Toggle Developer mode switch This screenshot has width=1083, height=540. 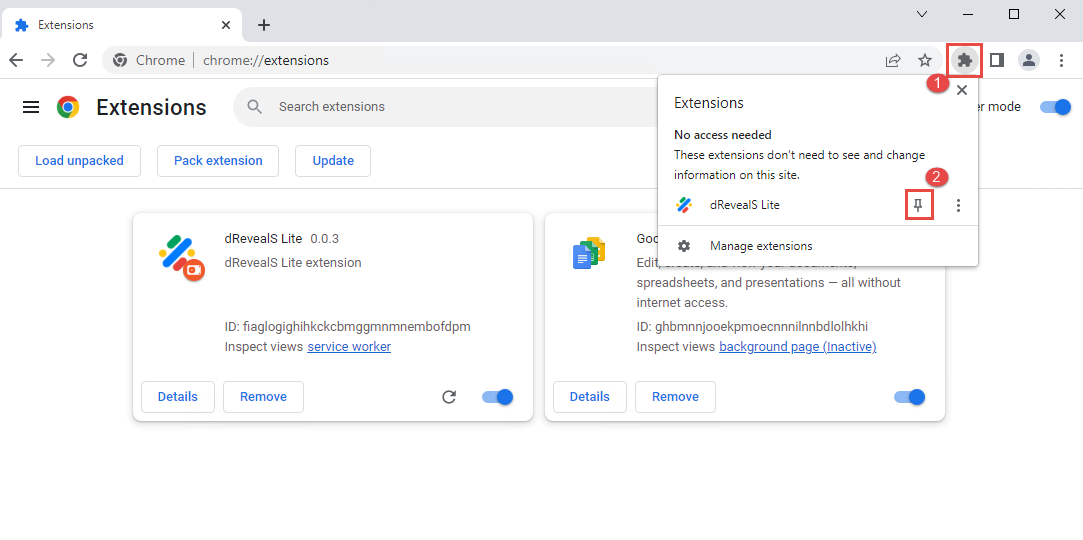1055,107
